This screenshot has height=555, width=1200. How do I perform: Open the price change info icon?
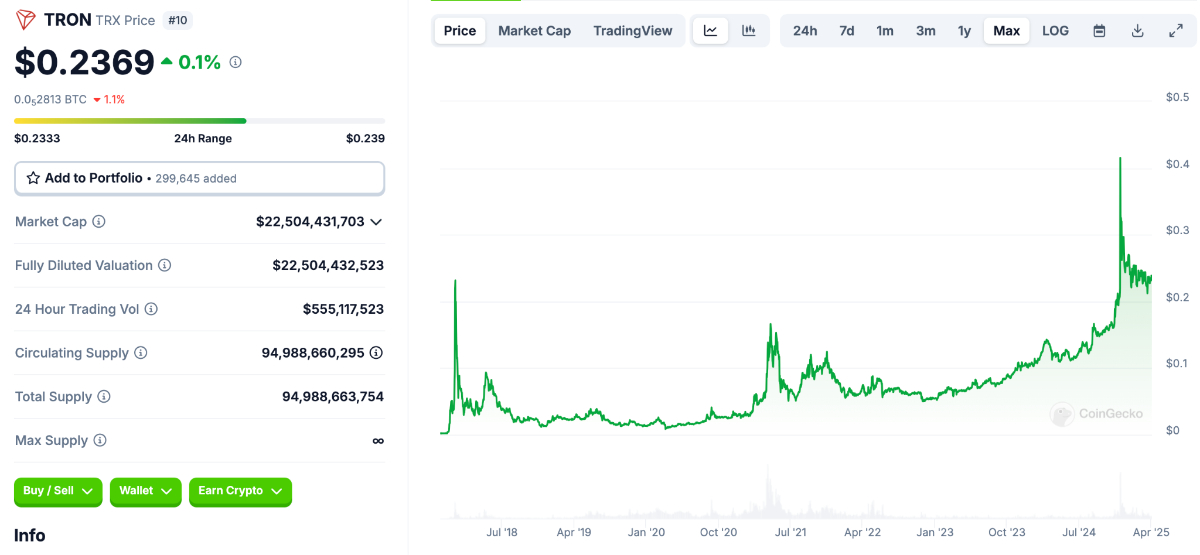pyautogui.click(x=236, y=62)
